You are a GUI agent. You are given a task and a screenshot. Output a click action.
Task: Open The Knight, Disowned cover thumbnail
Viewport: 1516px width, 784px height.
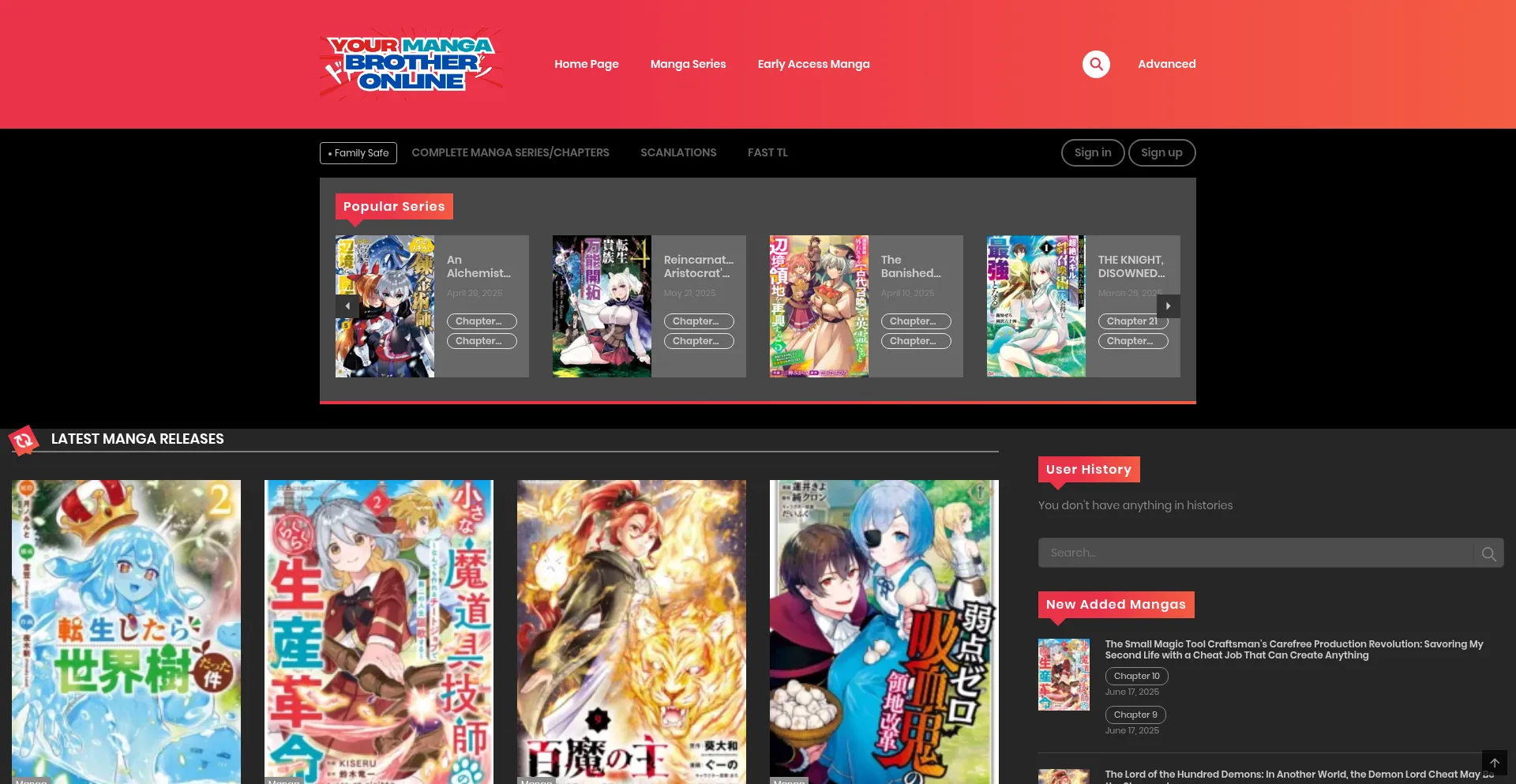[1036, 306]
